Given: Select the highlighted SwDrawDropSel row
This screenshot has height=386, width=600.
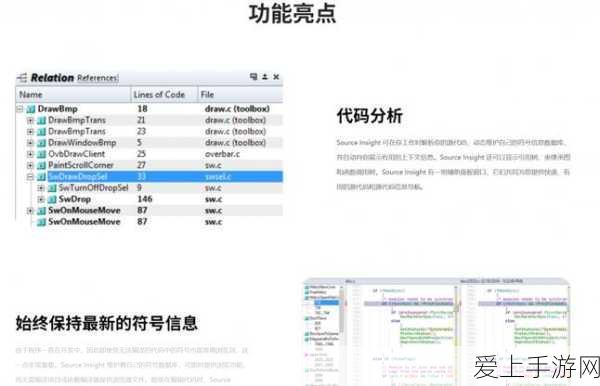Looking at the screenshot, I should (165, 177).
